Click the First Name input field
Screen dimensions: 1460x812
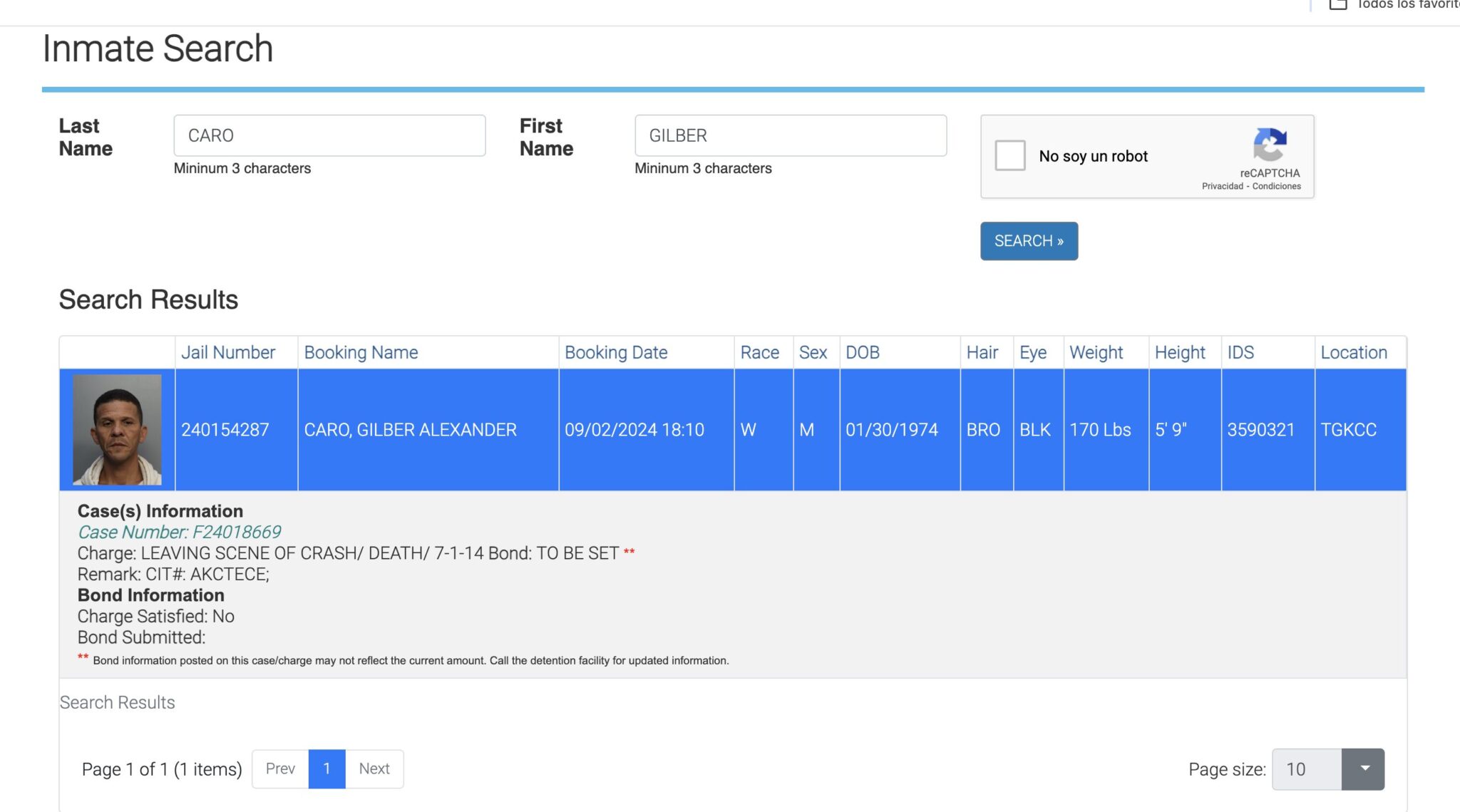[x=790, y=135]
